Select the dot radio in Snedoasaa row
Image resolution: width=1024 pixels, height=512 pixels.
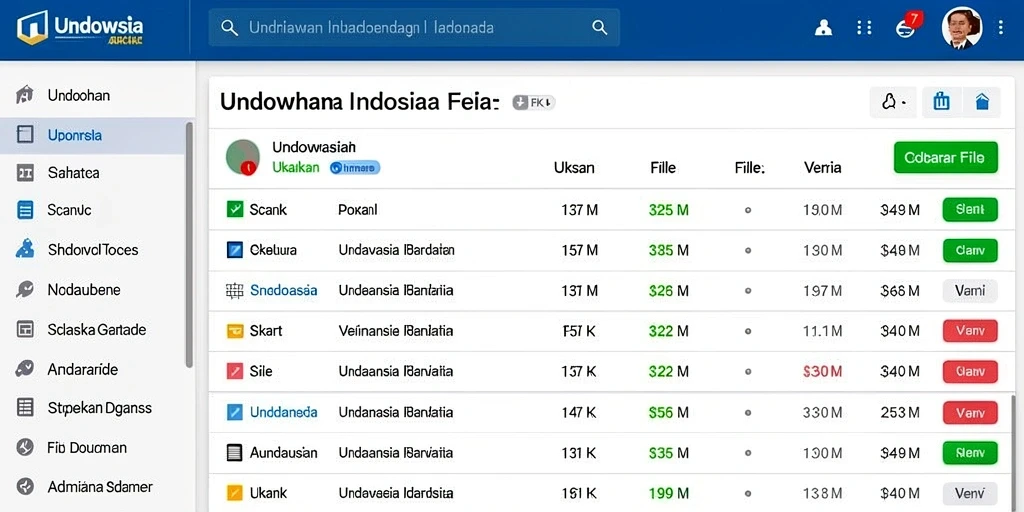pos(748,291)
